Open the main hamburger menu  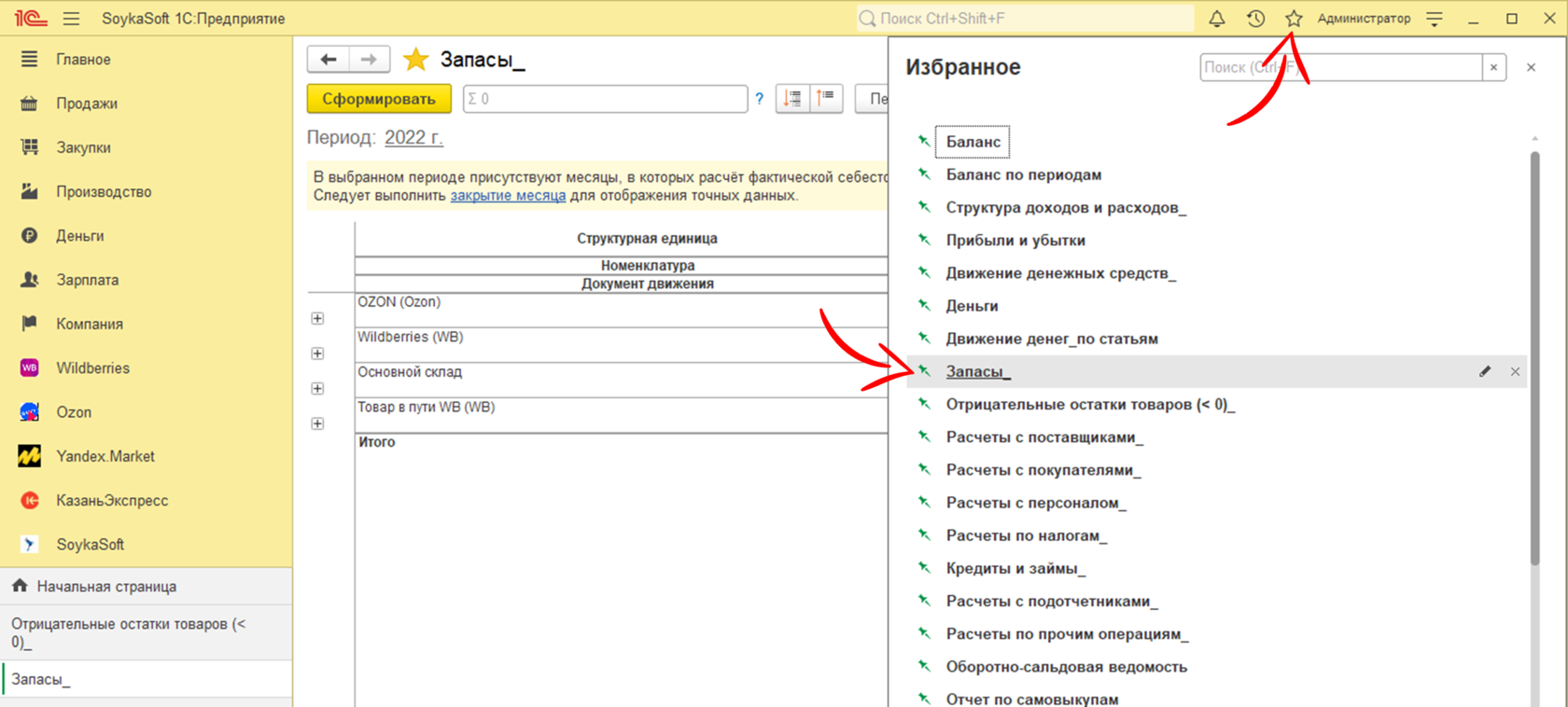(x=71, y=19)
